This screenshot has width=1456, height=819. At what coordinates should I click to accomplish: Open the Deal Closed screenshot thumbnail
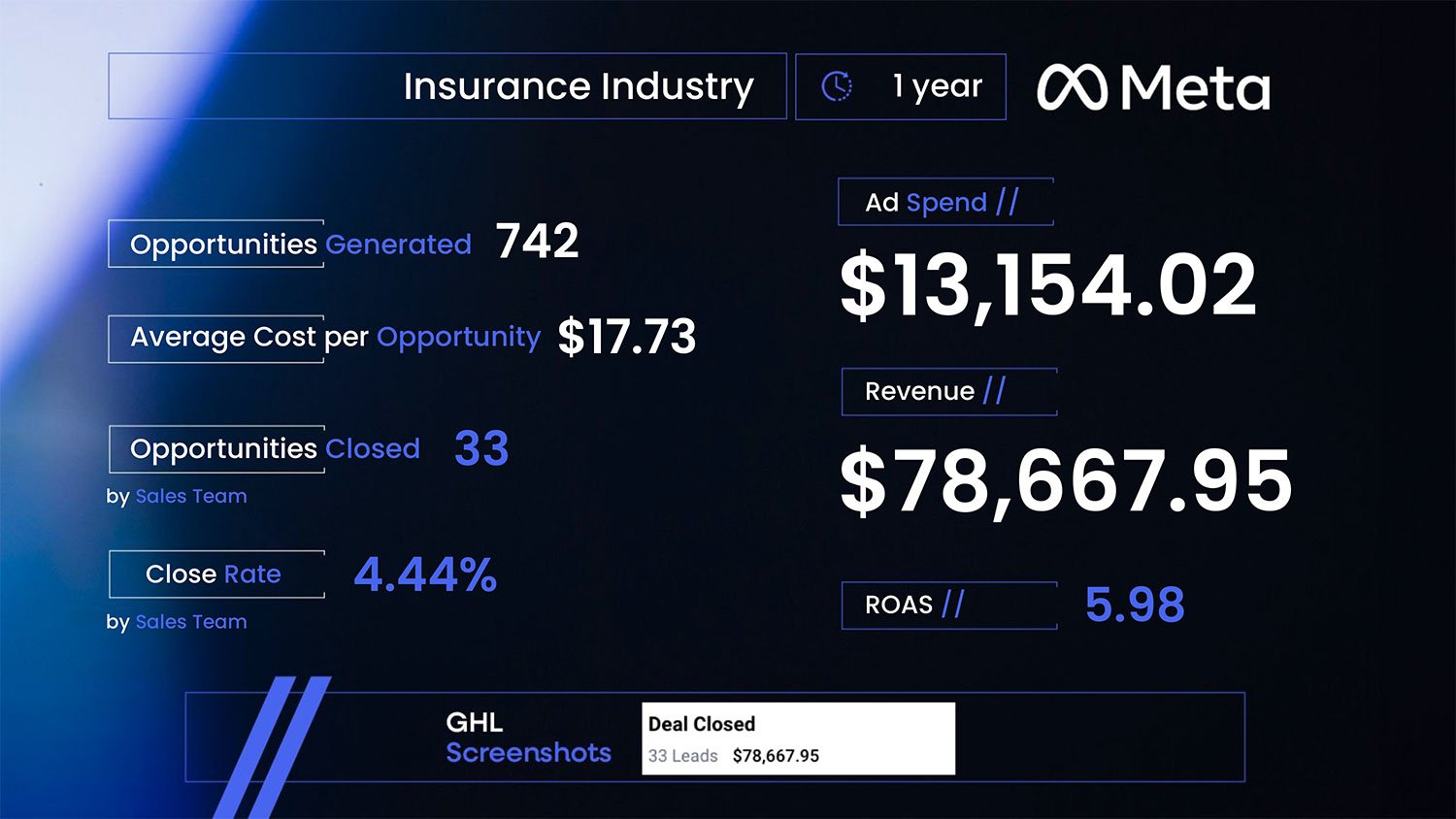pos(798,738)
